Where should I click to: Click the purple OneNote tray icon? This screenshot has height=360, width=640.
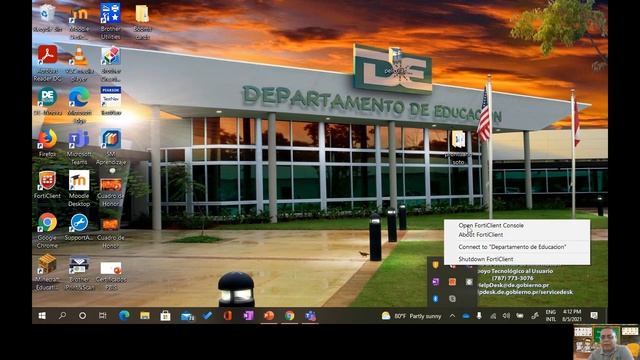[436, 282]
